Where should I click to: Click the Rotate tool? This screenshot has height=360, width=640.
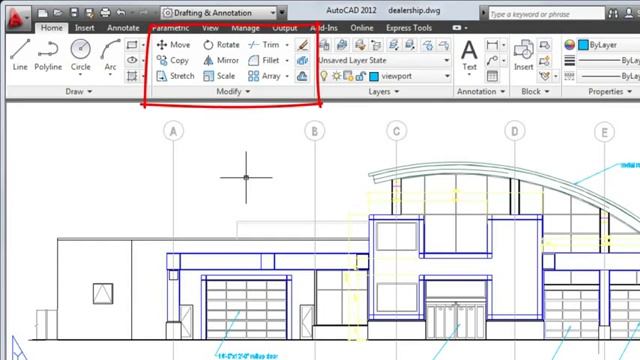click(222, 45)
